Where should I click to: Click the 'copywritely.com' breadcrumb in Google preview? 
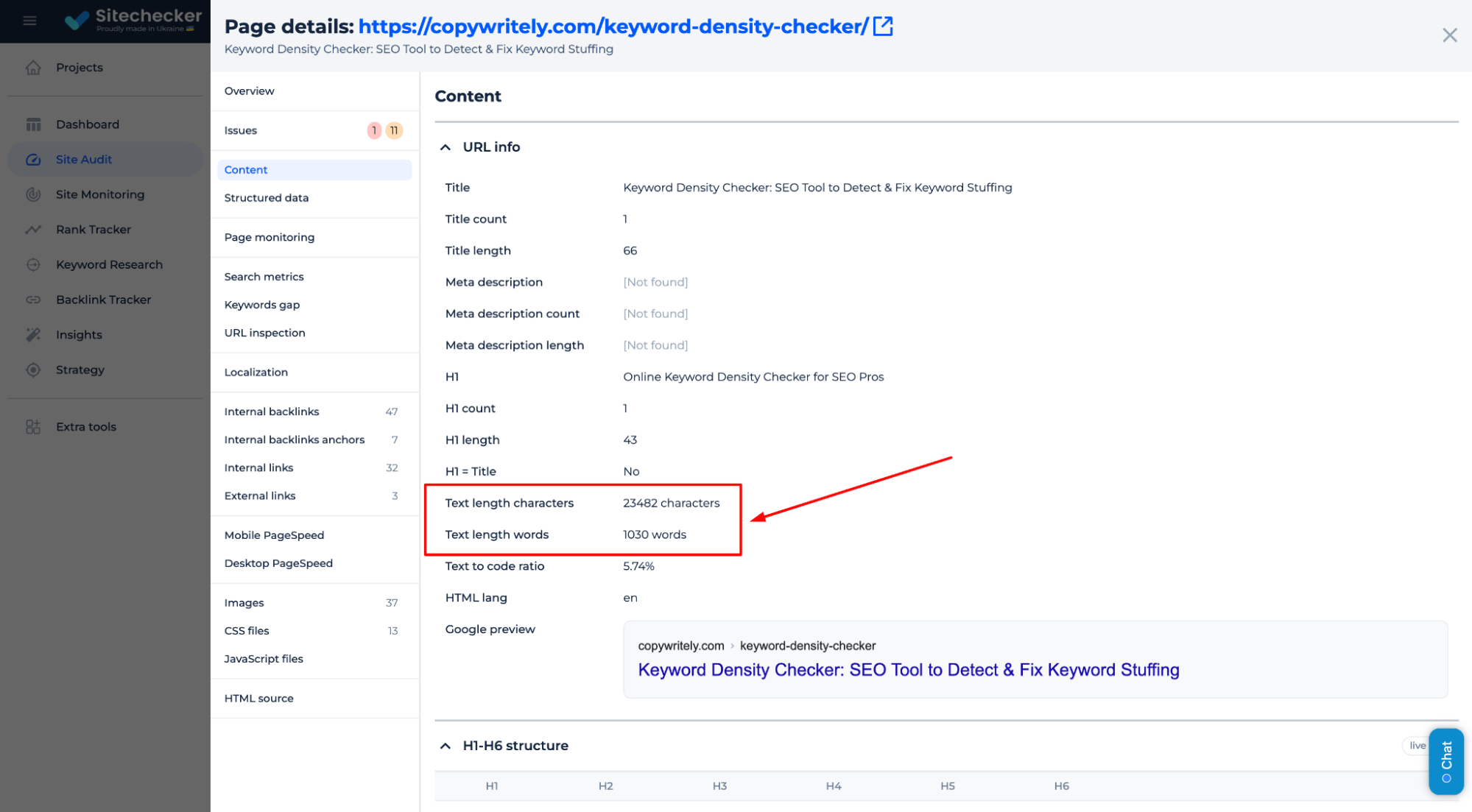point(681,646)
